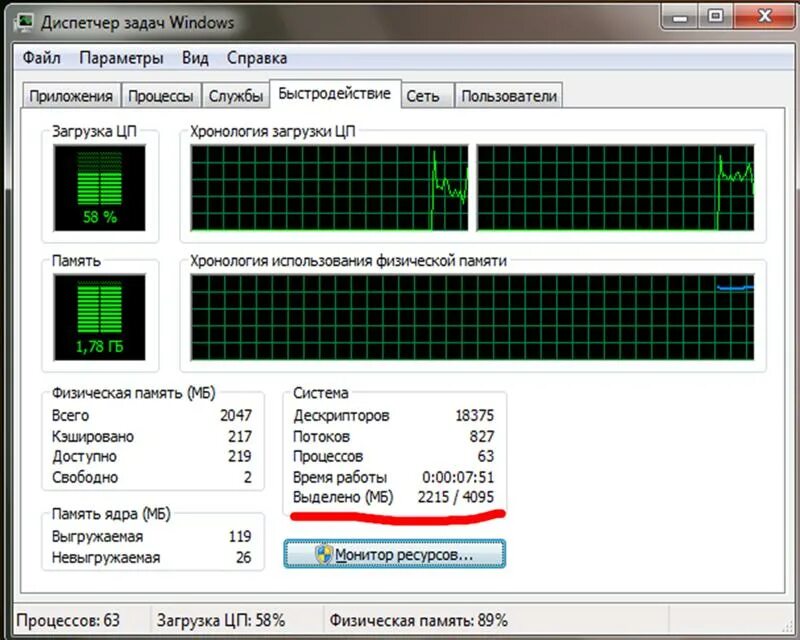Click the CPU load gauge showing 58 %

[99, 188]
